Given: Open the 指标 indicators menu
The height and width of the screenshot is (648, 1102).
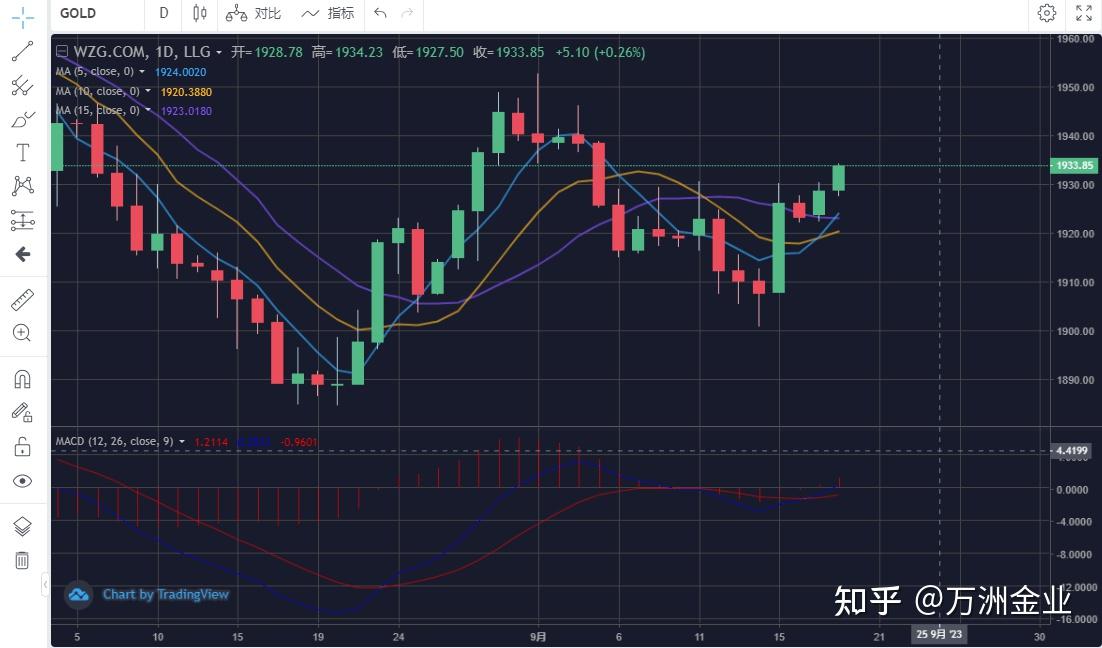Looking at the screenshot, I should click(328, 13).
